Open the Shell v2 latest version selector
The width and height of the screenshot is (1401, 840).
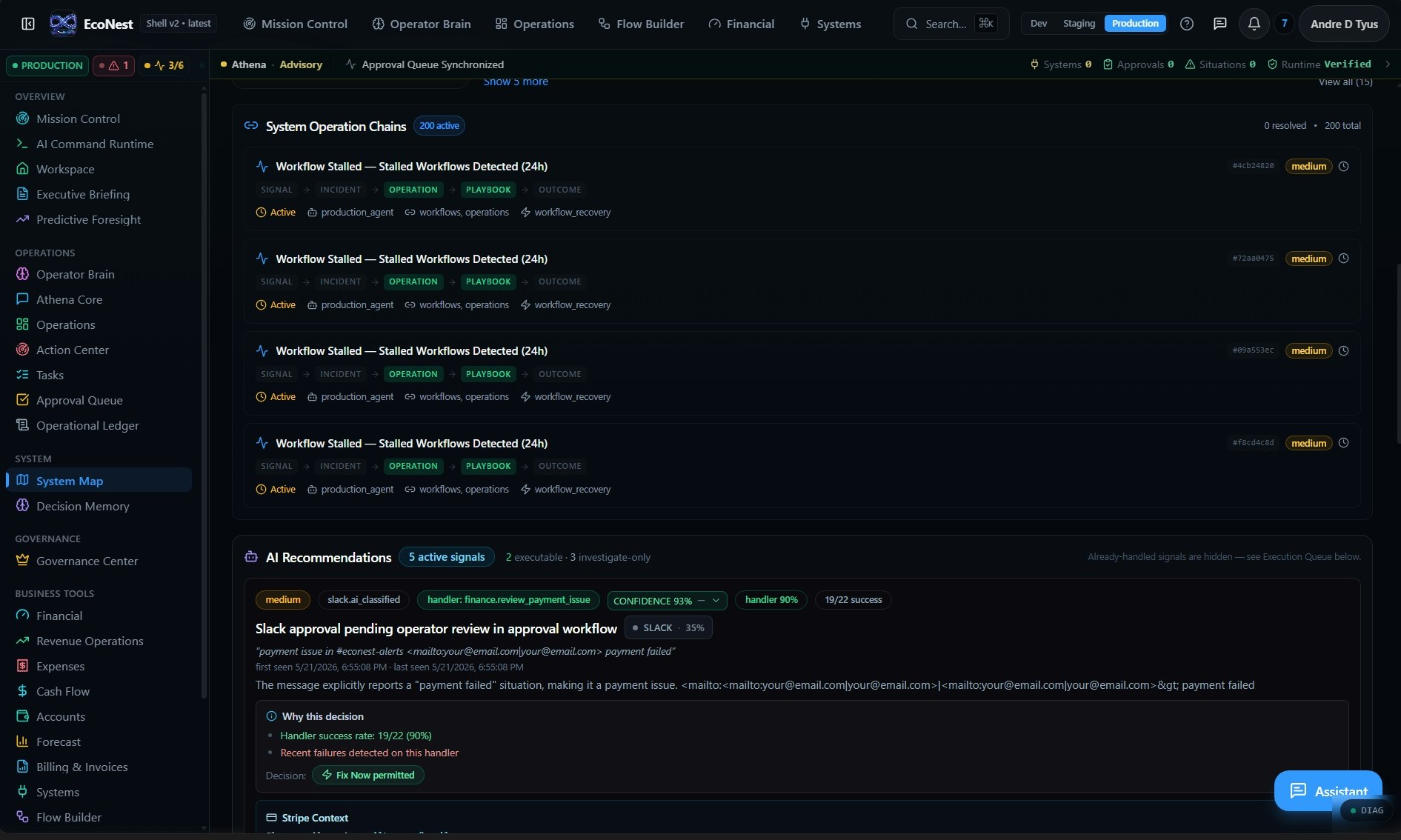tap(179, 24)
